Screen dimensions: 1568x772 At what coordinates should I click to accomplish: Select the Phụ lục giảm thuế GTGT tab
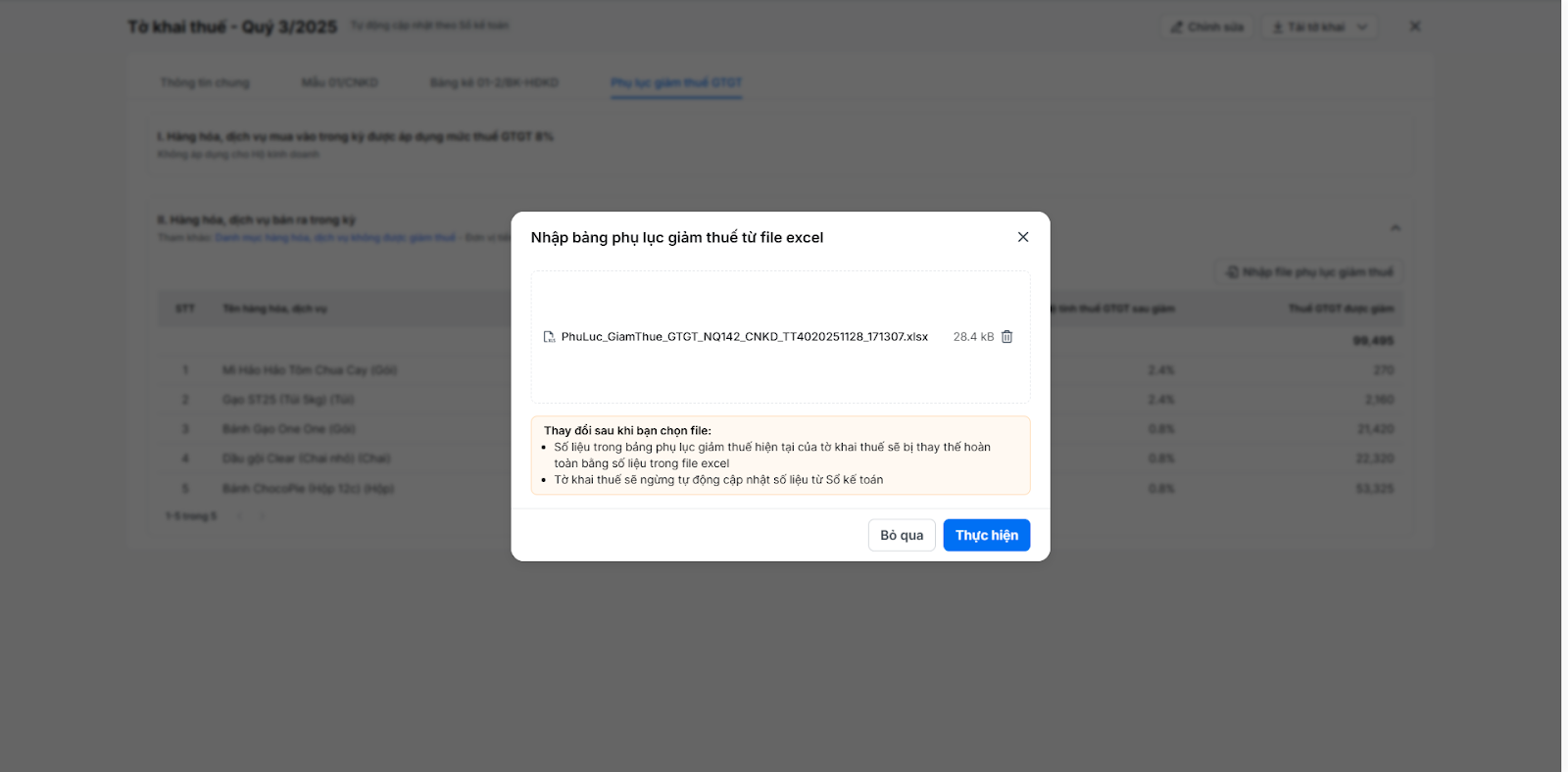pos(676,82)
